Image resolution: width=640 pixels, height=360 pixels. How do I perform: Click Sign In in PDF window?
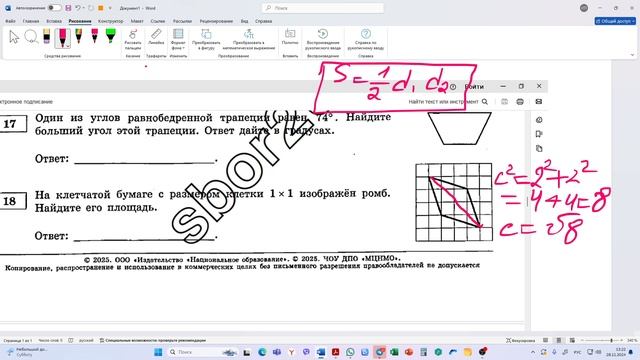[474, 87]
